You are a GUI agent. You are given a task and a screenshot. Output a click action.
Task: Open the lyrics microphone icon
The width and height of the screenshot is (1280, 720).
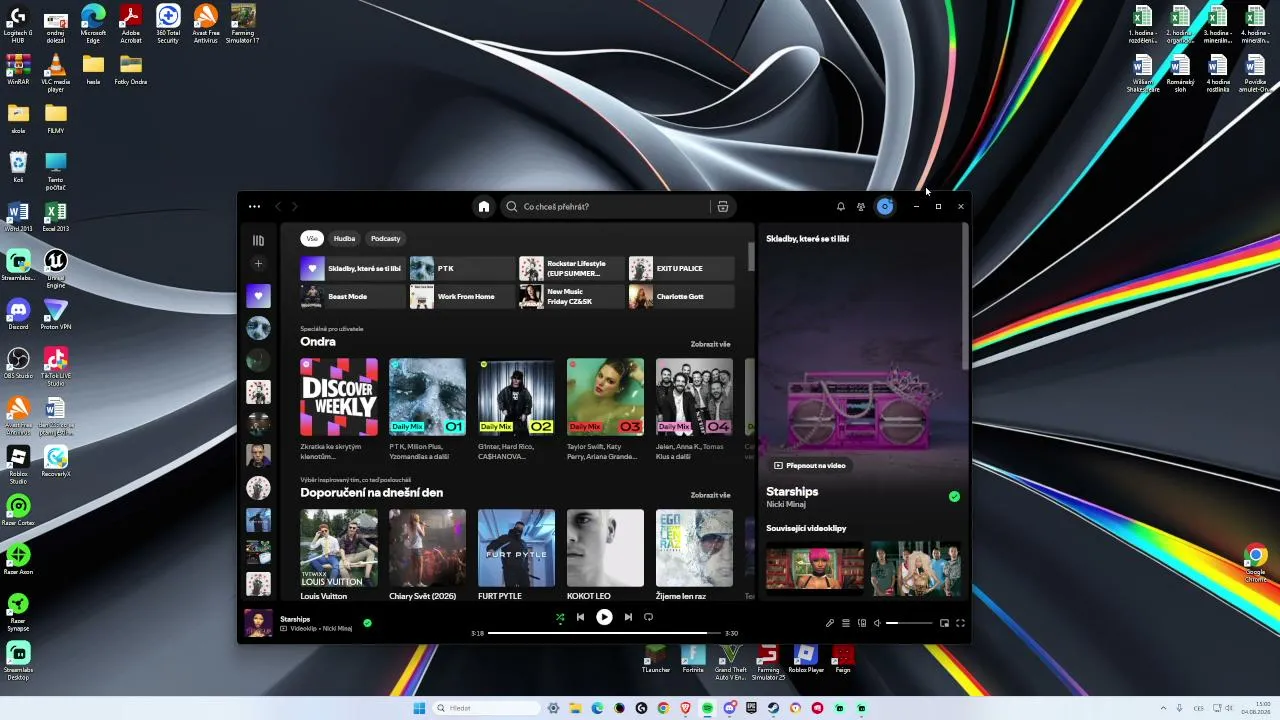click(829, 623)
